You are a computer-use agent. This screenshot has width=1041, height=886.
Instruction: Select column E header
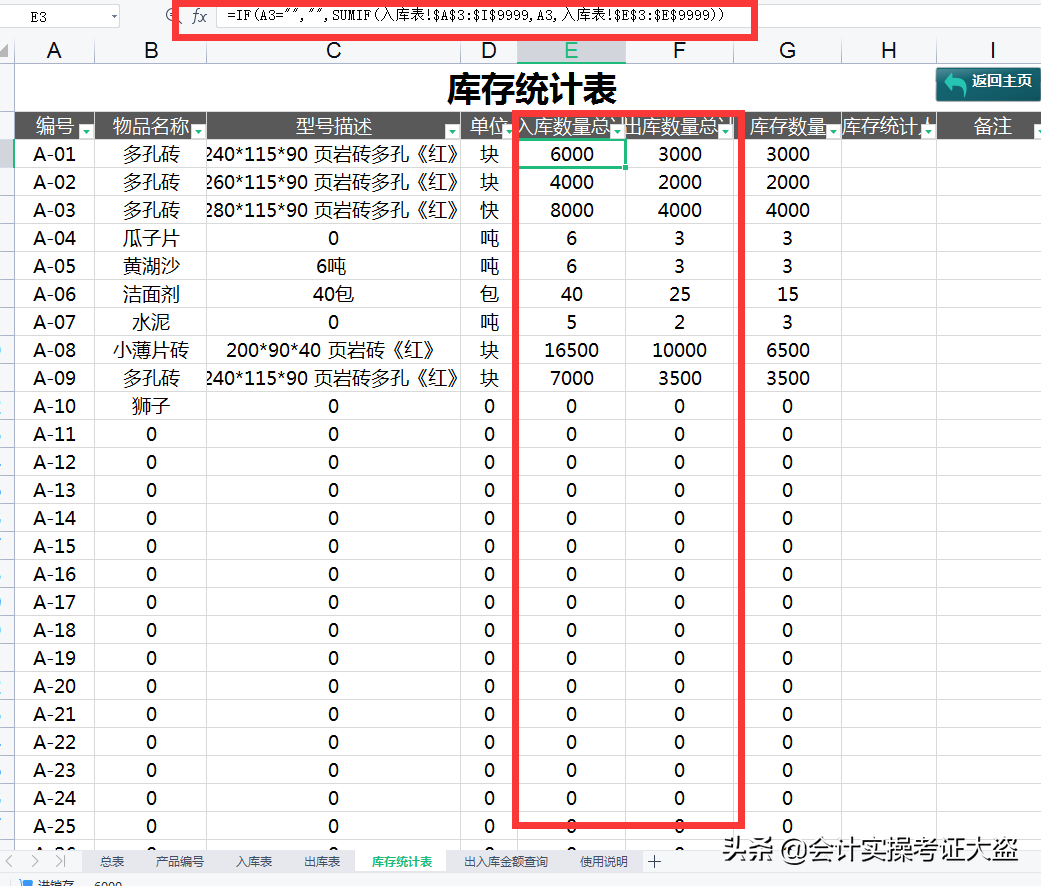coord(571,50)
